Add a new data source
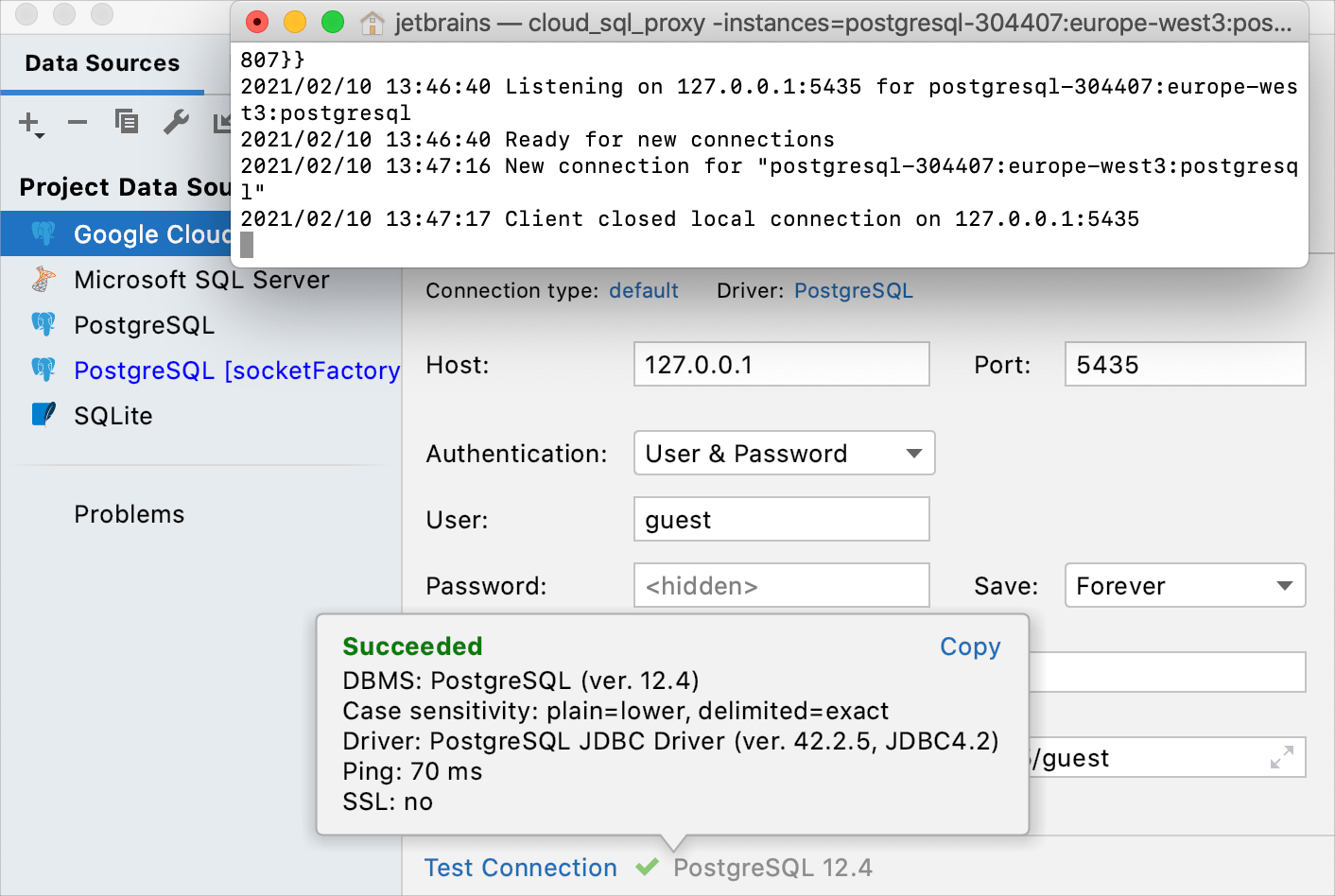The height and width of the screenshot is (896, 1335). pos(28,123)
